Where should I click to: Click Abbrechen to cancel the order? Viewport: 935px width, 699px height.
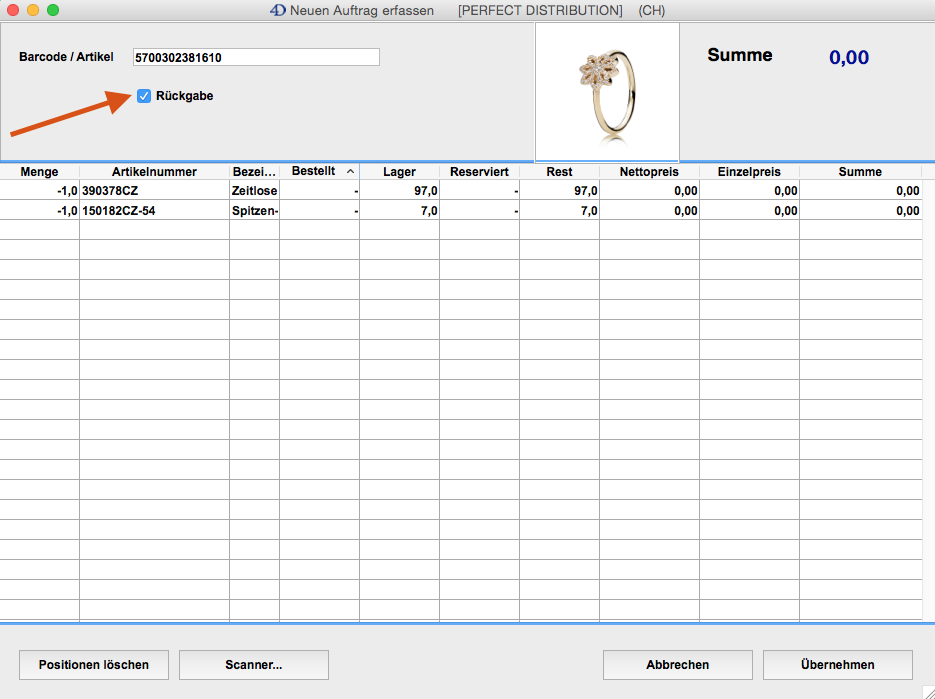point(677,664)
